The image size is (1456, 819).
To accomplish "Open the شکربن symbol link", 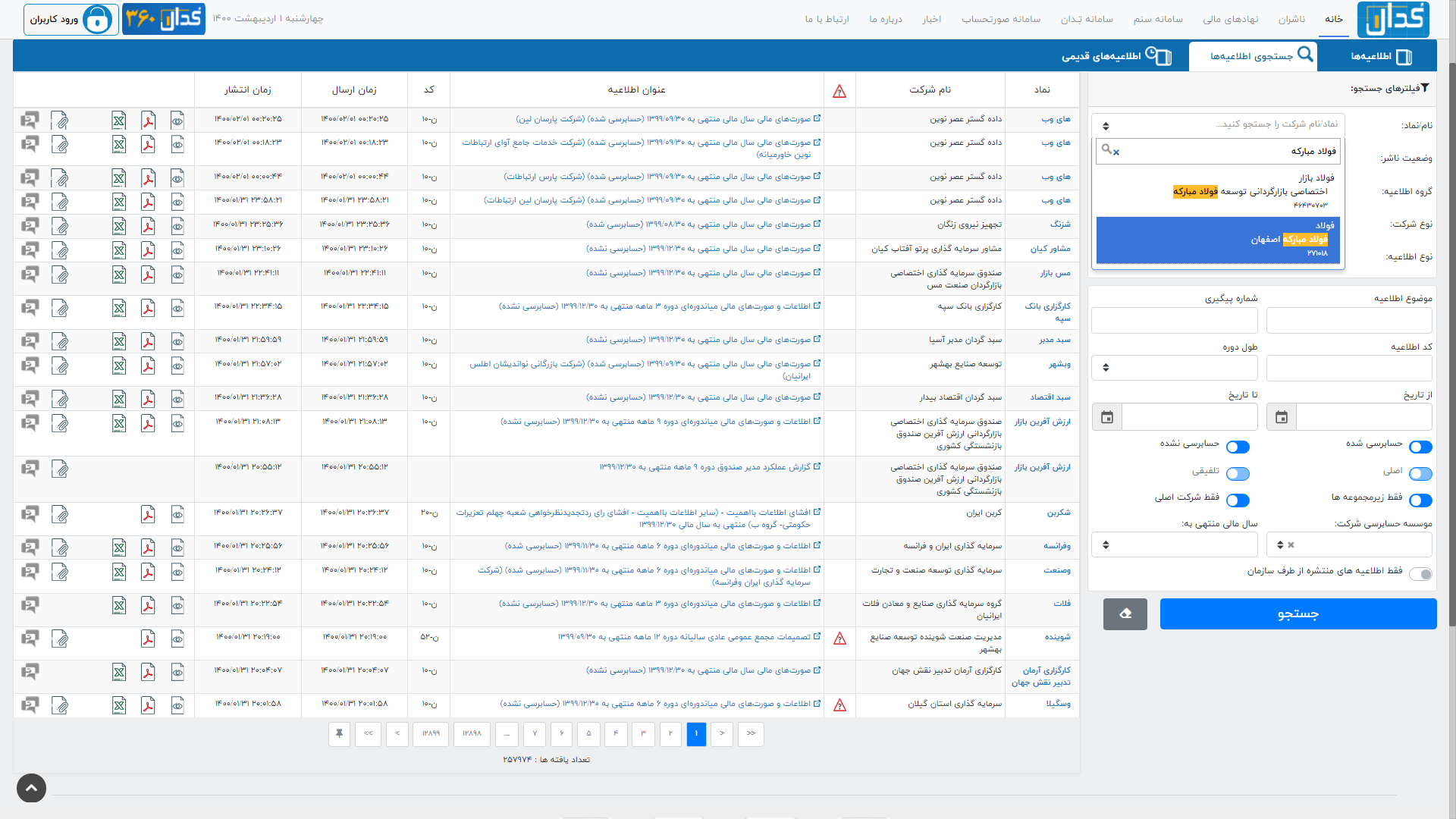I will point(1059,513).
